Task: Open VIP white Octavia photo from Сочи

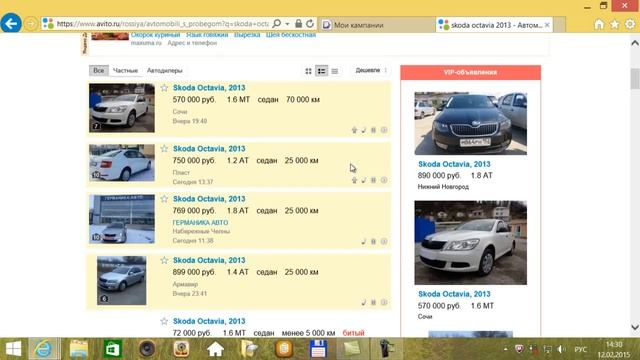Action: (471, 242)
